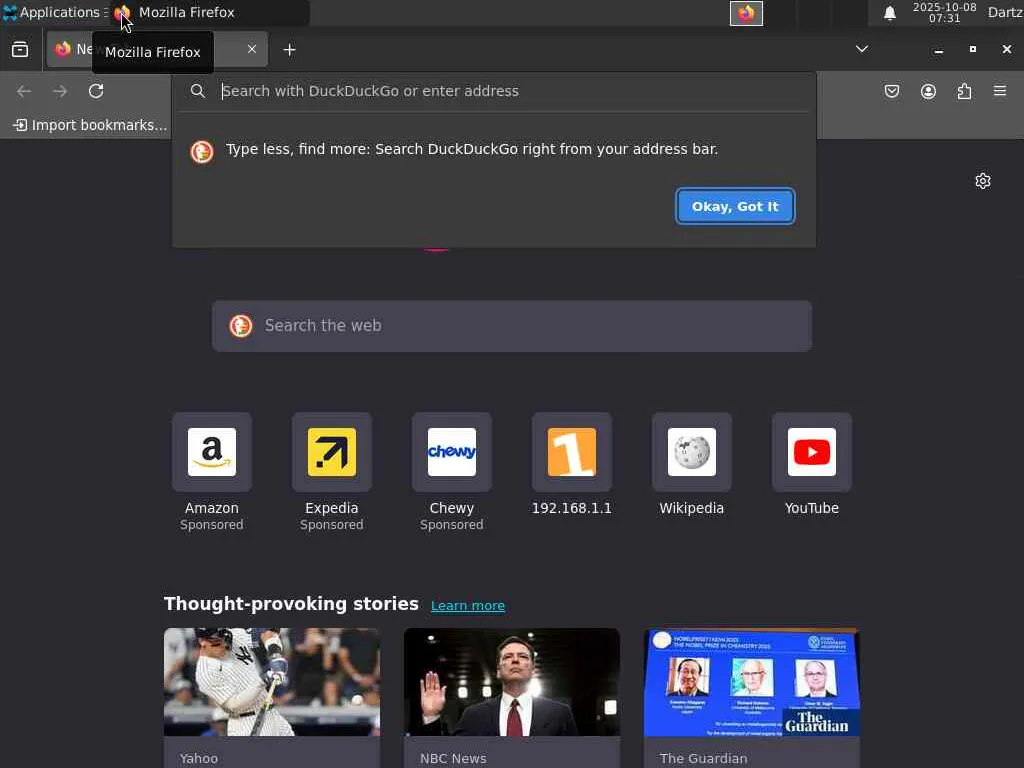The width and height of the screenshot is (1024, 768).
Task: Click the Back arrow button
Action: [24, 91]
